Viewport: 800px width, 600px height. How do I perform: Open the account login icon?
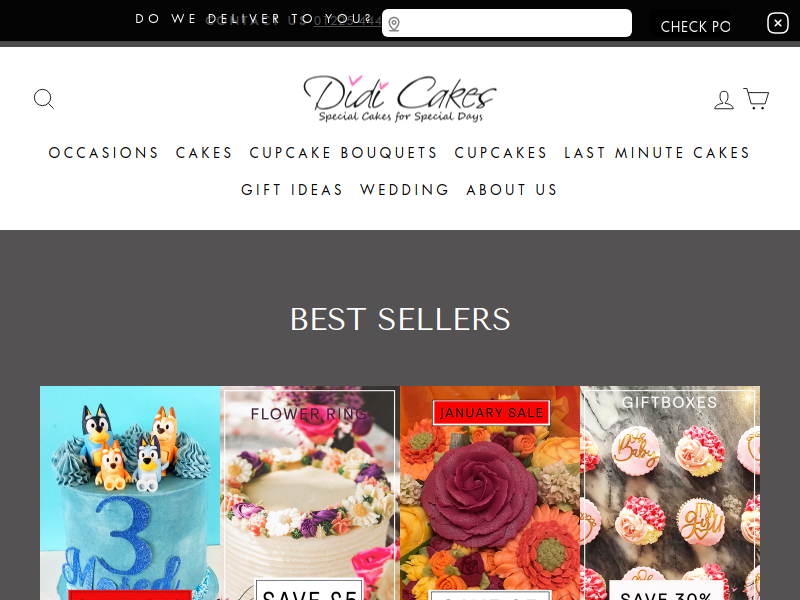(723, 99)
